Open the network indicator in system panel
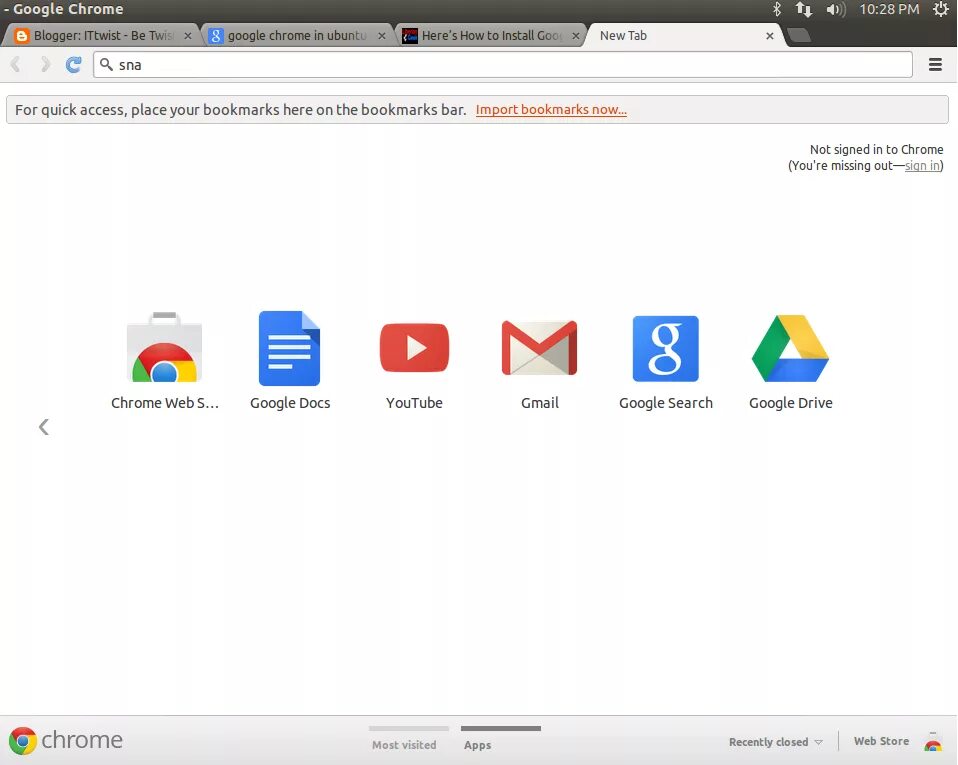 [x=803, y=9]
